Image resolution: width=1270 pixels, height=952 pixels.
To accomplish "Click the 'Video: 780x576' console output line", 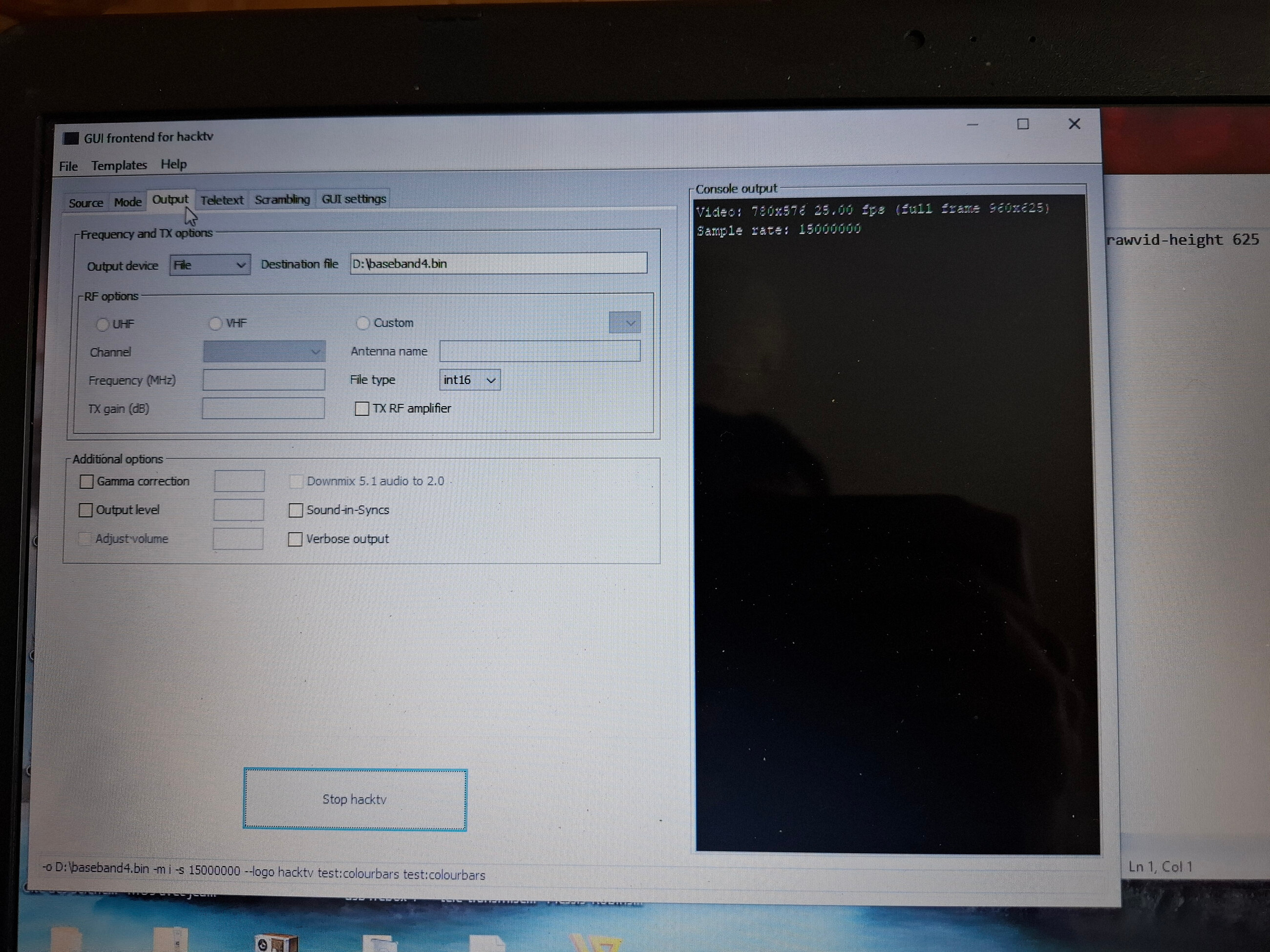I will tap(873, 210).
